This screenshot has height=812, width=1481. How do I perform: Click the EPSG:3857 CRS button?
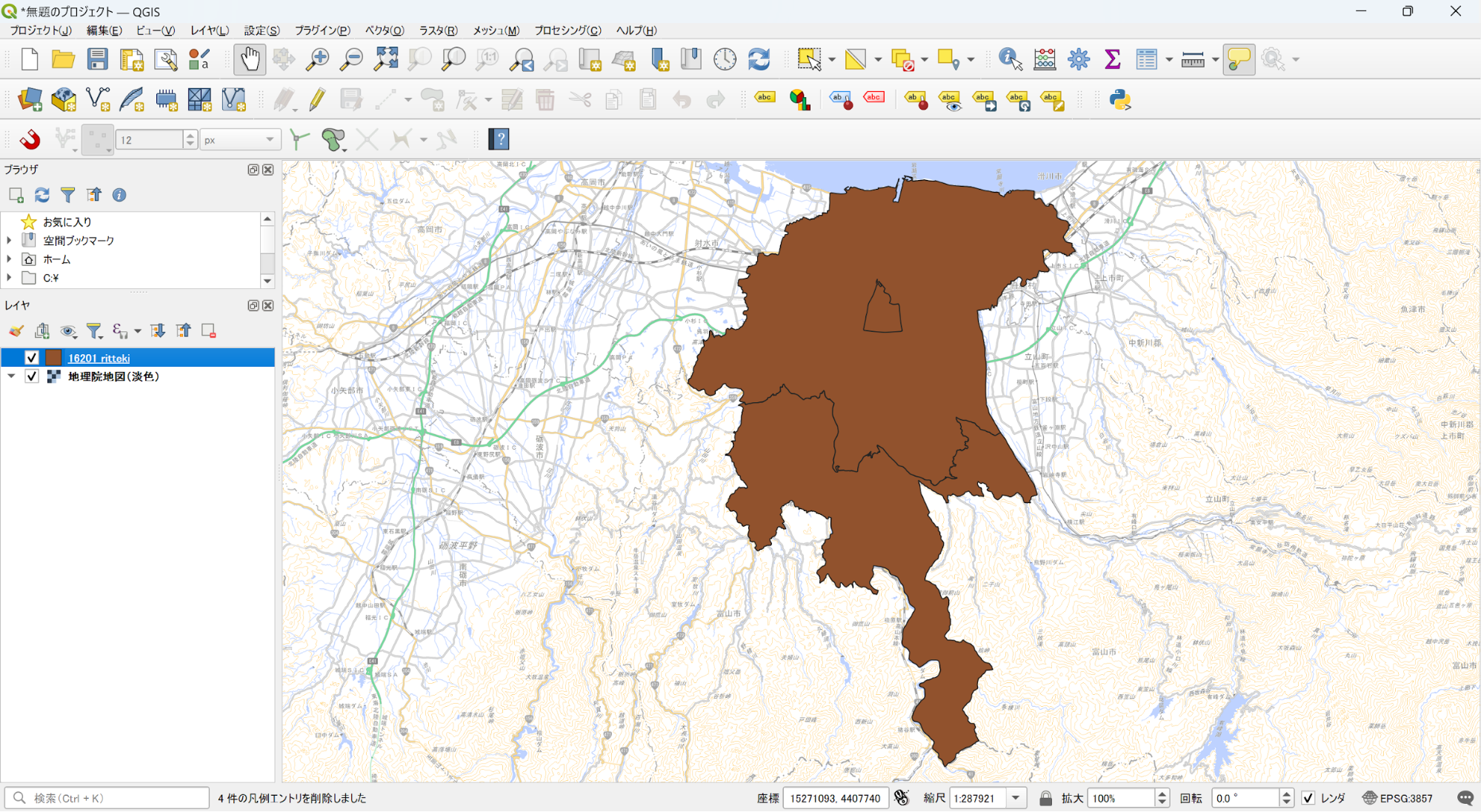point(1398,798)
